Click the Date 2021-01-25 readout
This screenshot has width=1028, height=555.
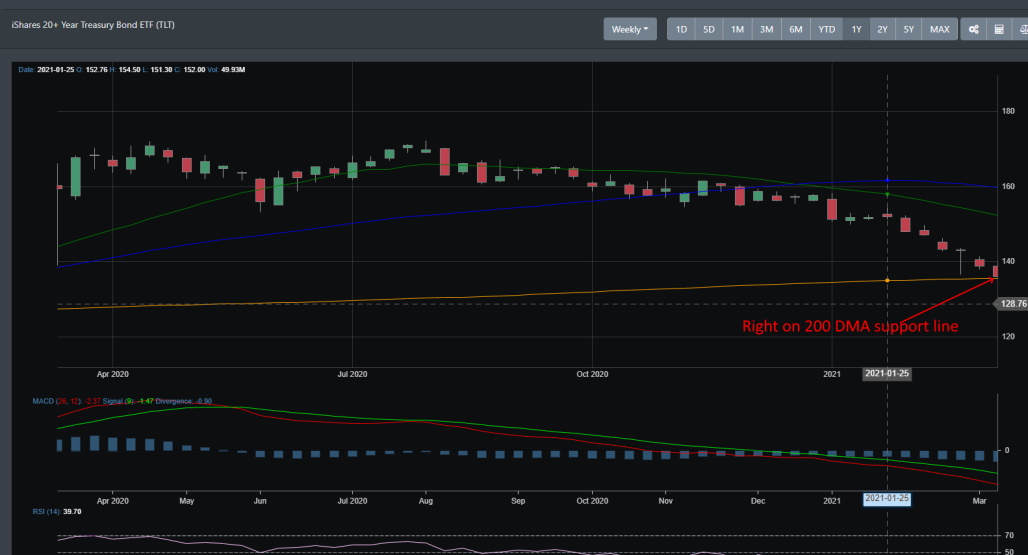coord(47,69)
